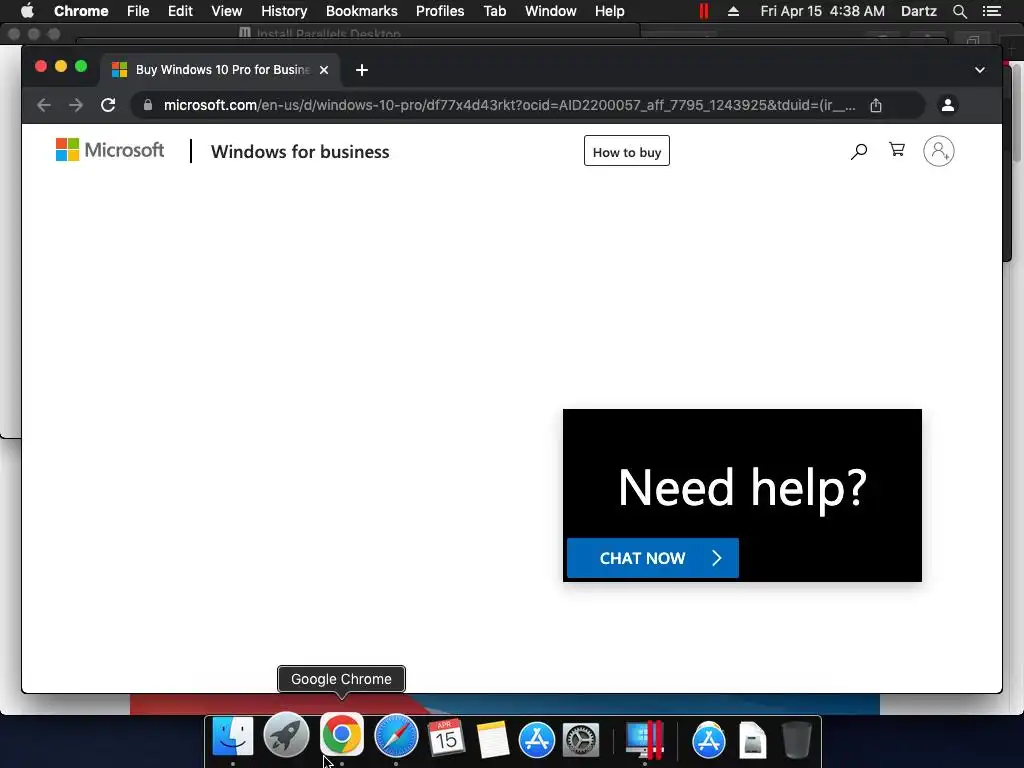Open Finder from the Dock
The image size is (1024, 768).
232,737
